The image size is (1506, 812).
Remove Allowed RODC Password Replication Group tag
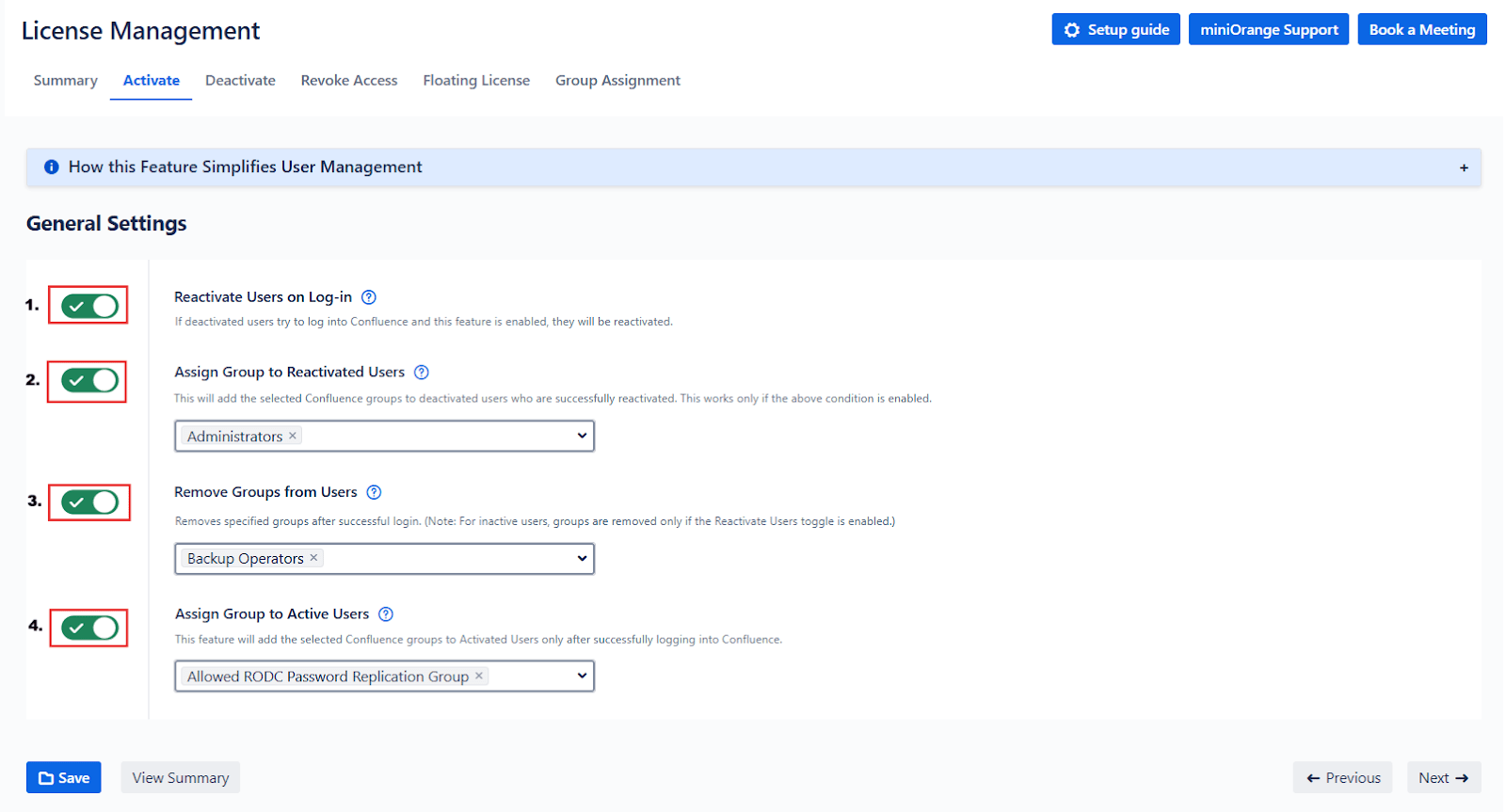[479, 676]
